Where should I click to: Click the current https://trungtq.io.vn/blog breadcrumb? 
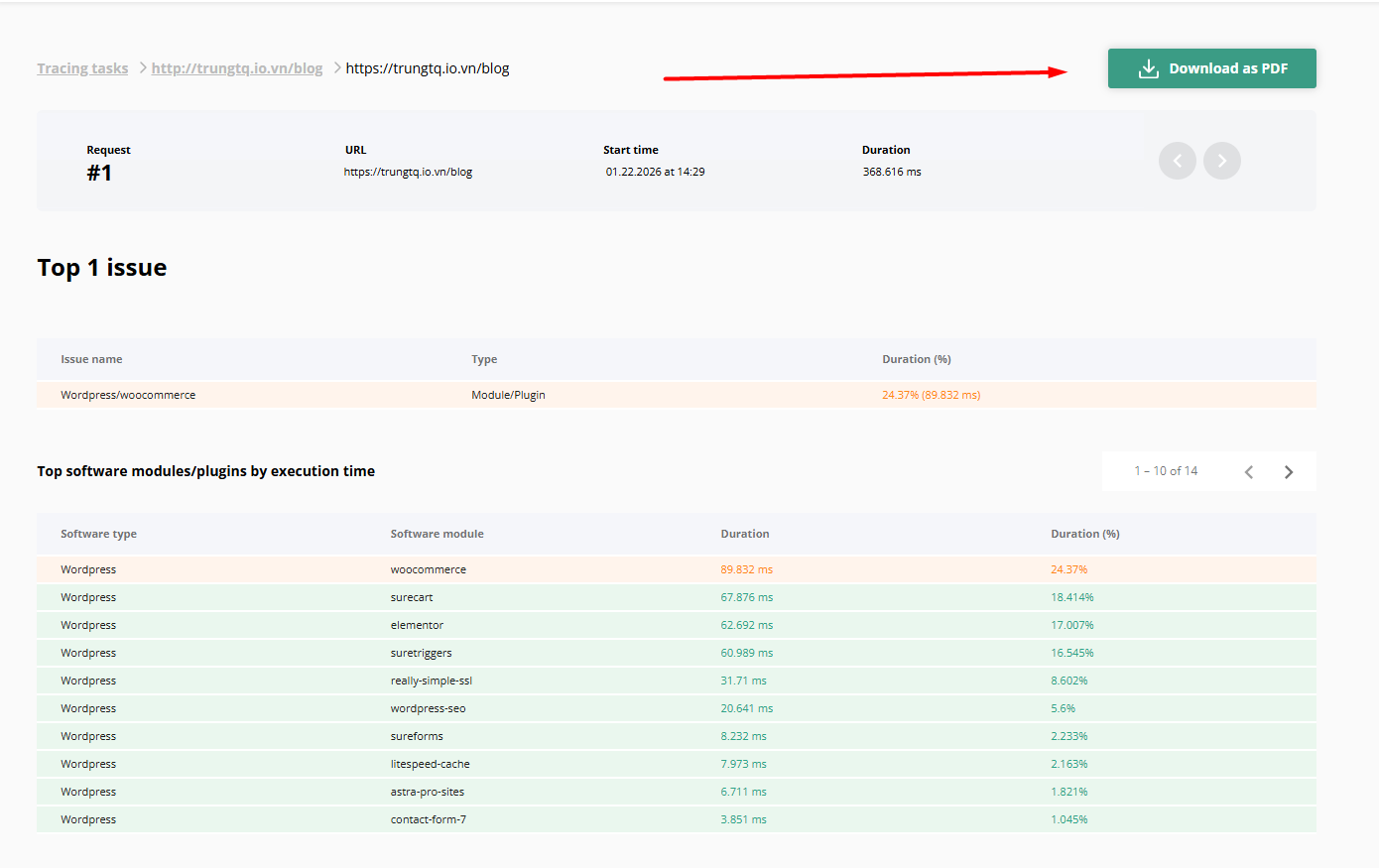pos(428,68)
